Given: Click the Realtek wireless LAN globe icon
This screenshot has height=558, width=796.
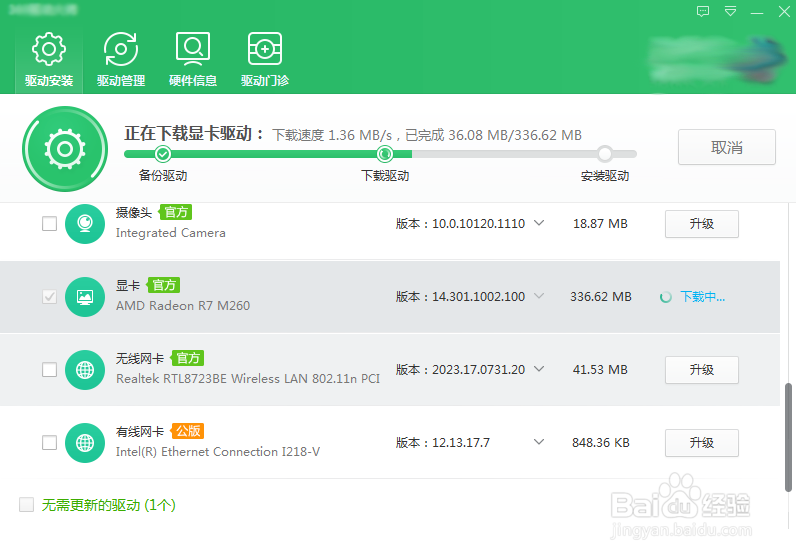Looking at the screenshot, I should tap(85, 370).
